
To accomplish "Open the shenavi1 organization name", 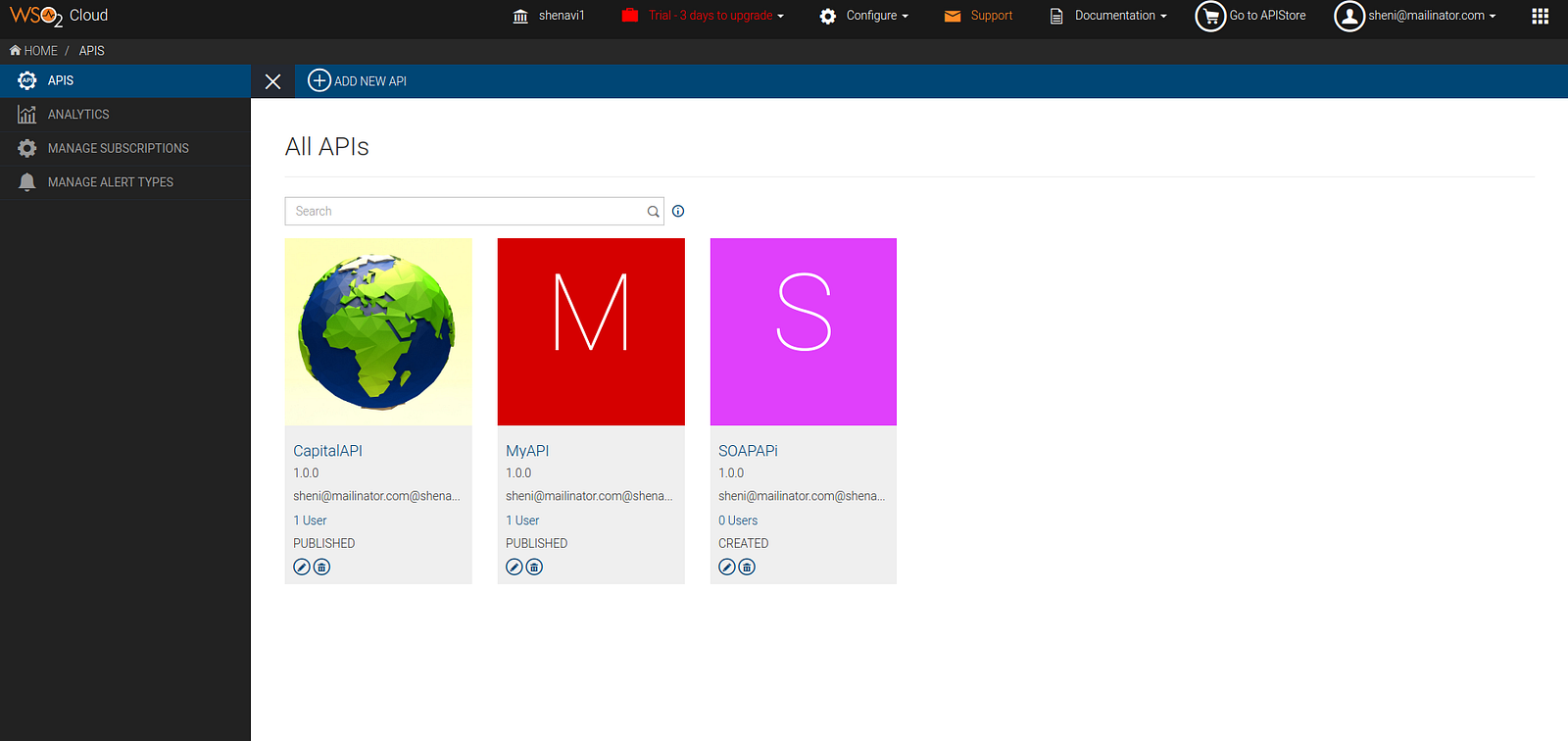I will pyautogui.click(x=562, y=16).
